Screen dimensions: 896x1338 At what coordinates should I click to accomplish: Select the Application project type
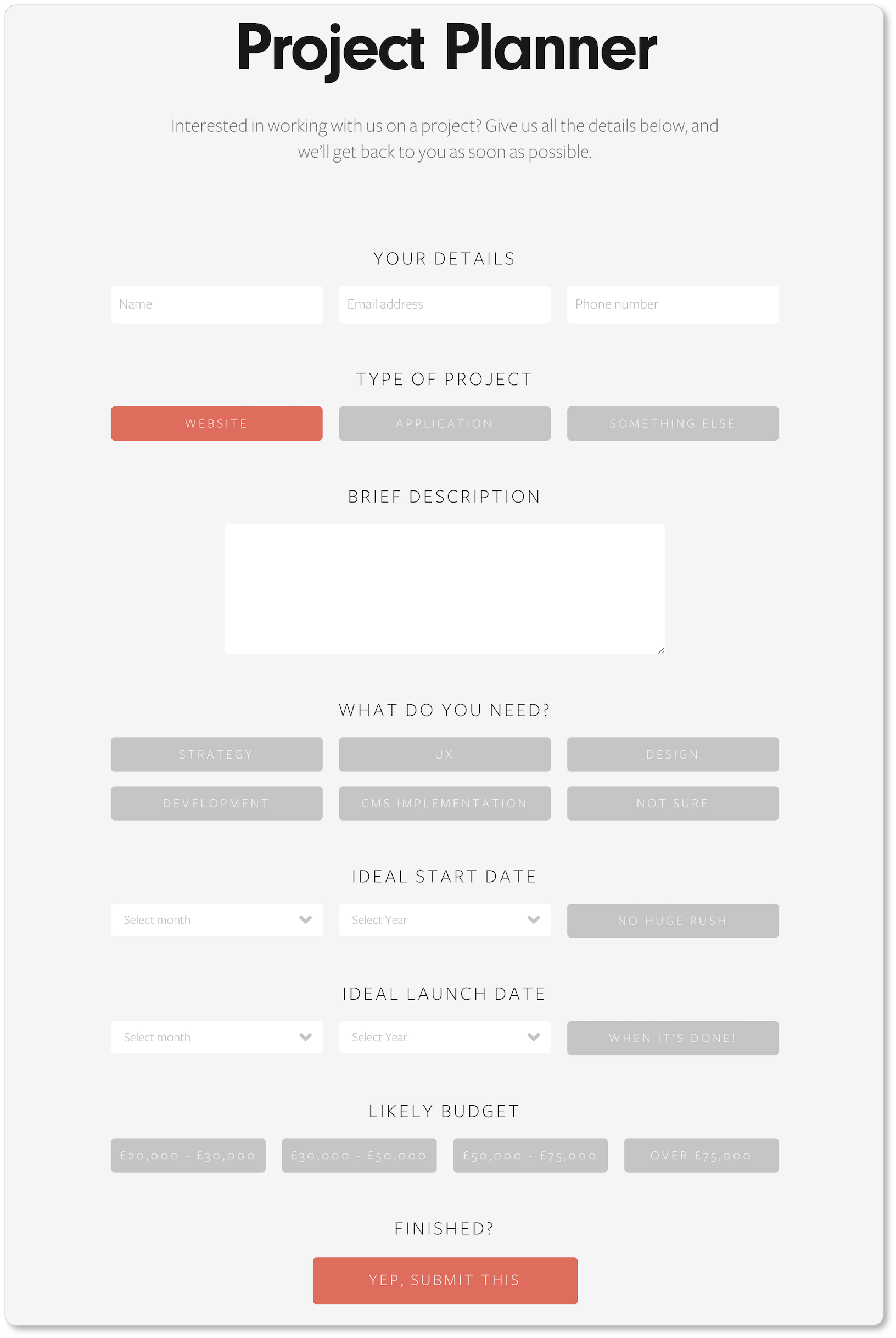444,423
